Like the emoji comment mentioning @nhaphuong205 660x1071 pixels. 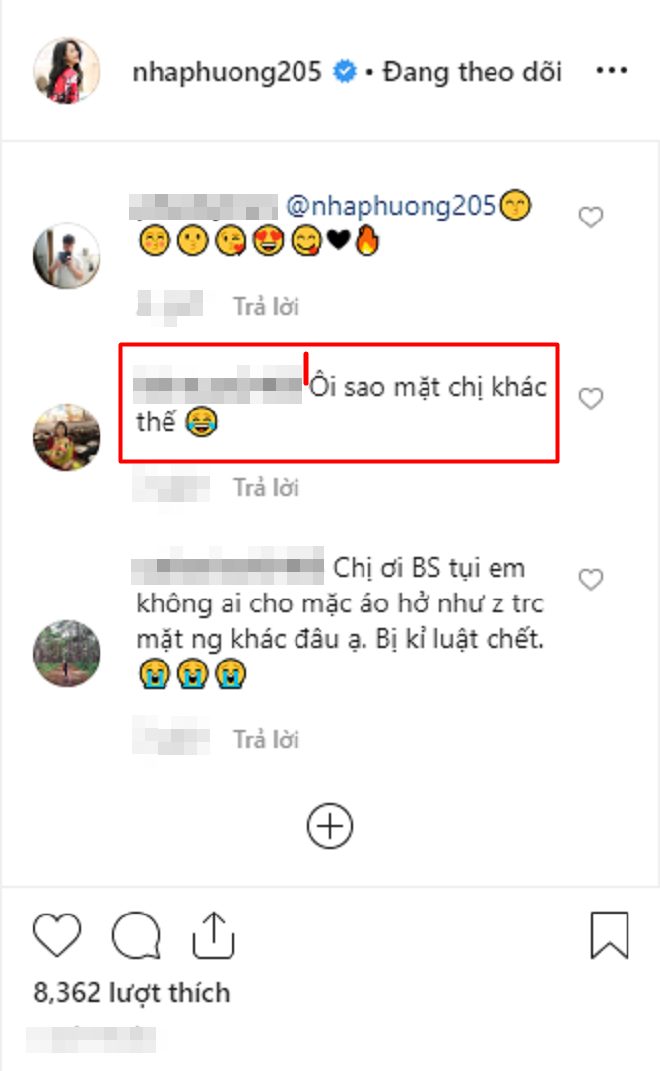[x=591, y=217]
